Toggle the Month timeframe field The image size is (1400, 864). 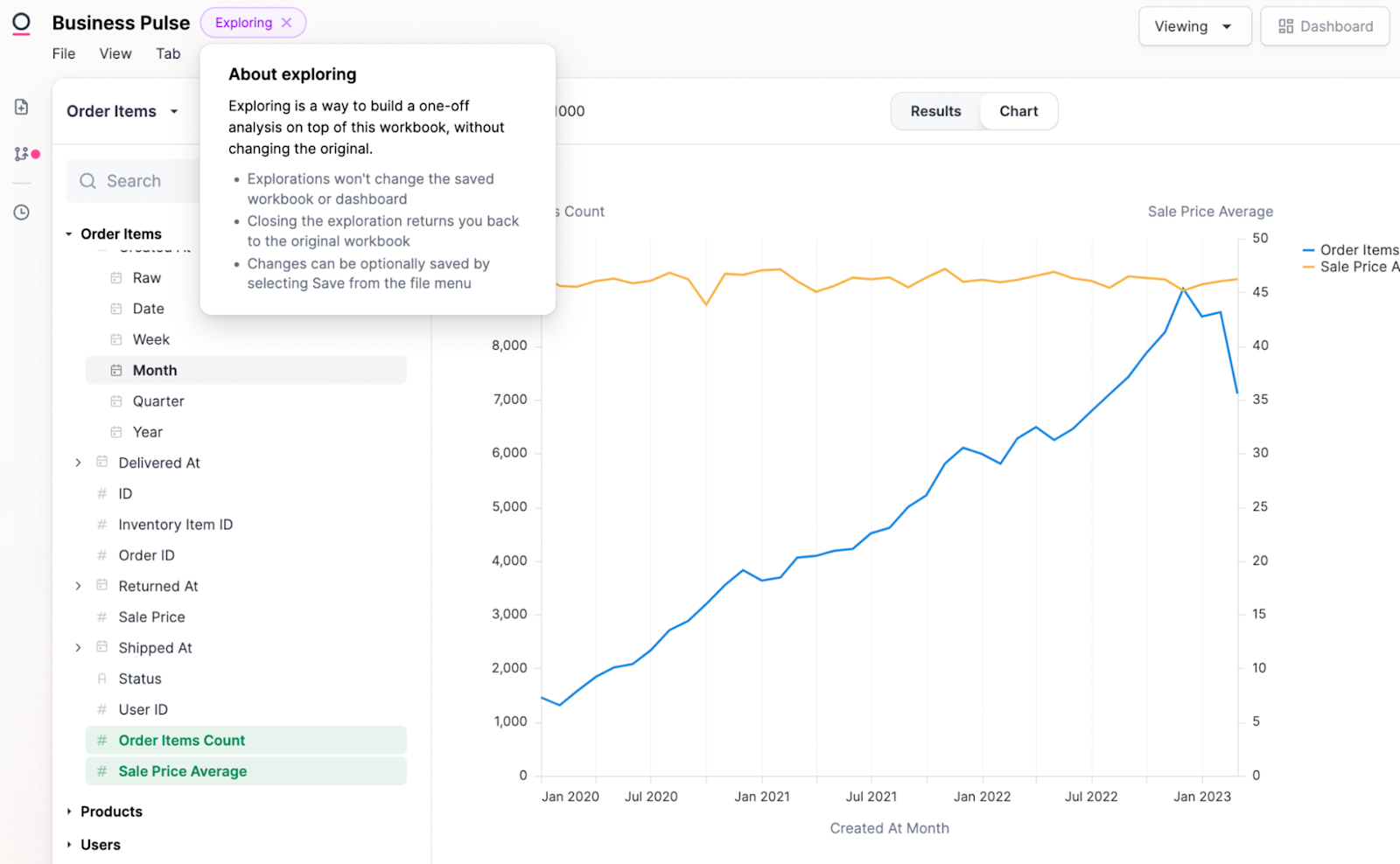click(155, 371)
